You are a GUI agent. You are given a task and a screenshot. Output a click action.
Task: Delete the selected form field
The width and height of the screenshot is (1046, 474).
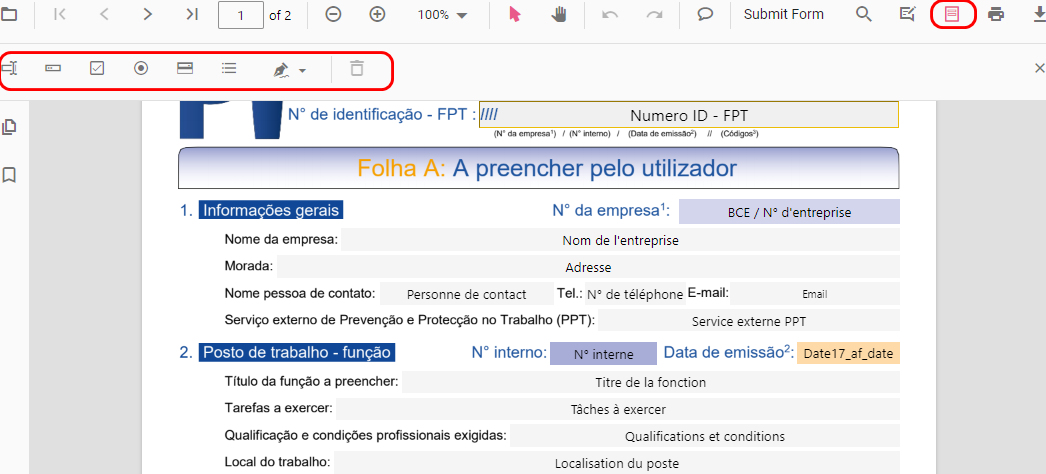click(357, 68)
